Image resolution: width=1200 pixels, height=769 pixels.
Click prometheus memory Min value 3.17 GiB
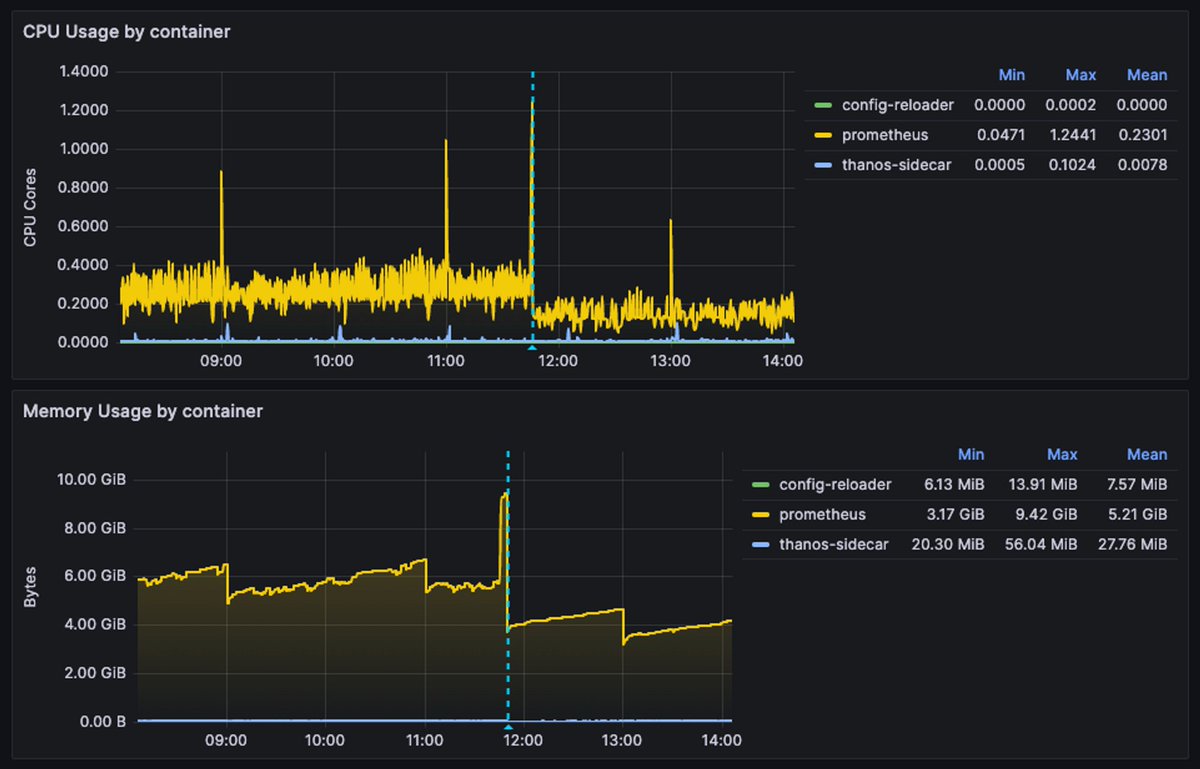pyautogui.click(x=954, y=514)
